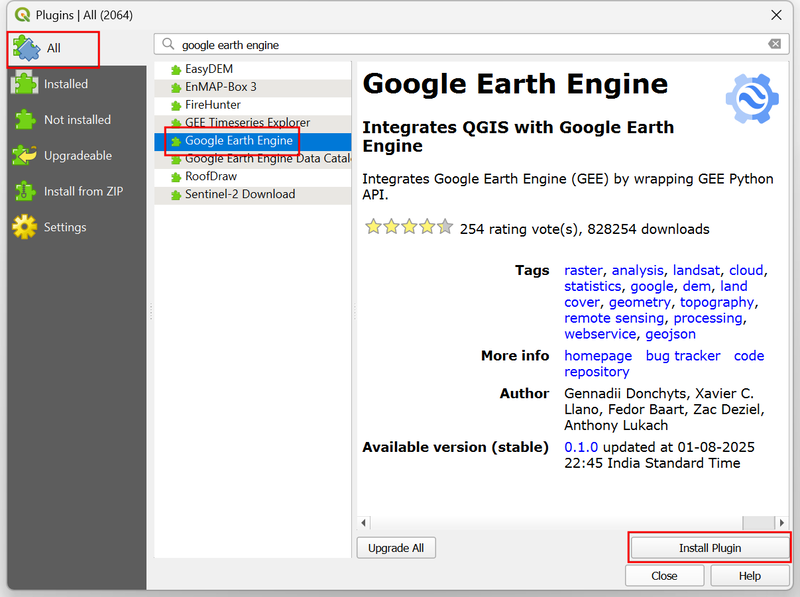Screen dimensions: 800x597
Task: Click the statistics tag link
Action: [x=593, y=286]
